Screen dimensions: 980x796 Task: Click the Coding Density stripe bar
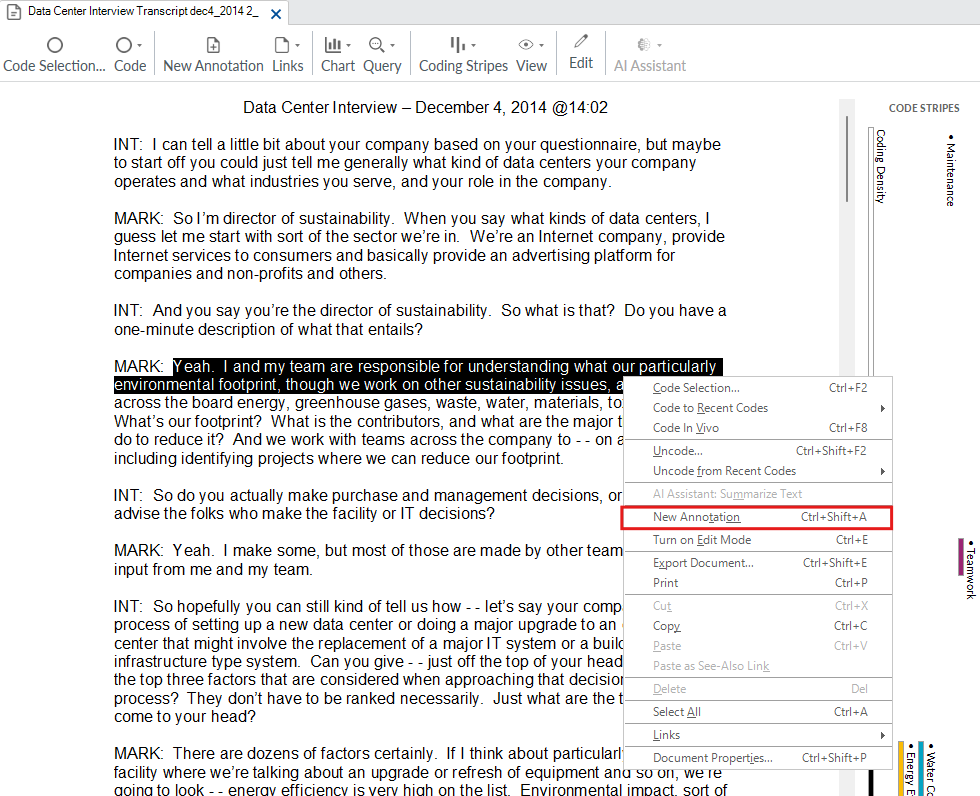coord(871,250)
